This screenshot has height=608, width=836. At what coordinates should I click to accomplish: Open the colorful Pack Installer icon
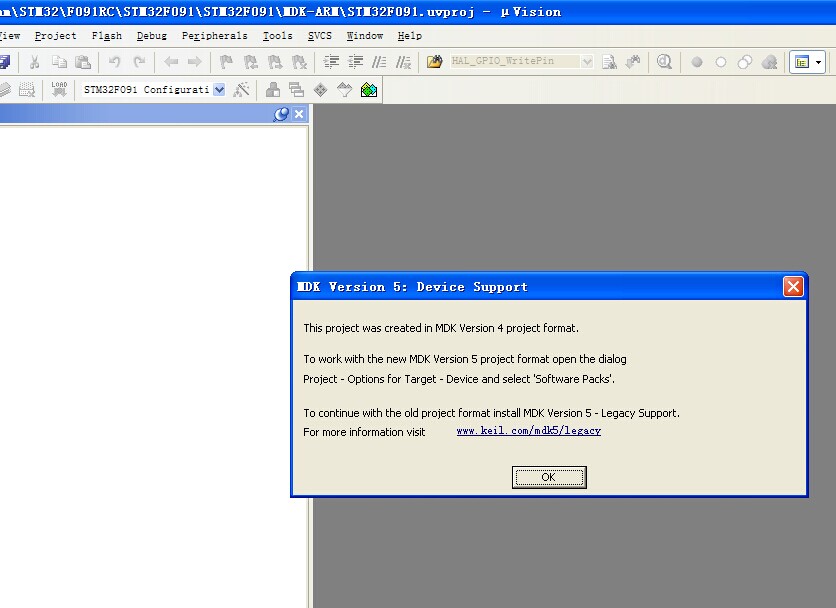(369, 90)
